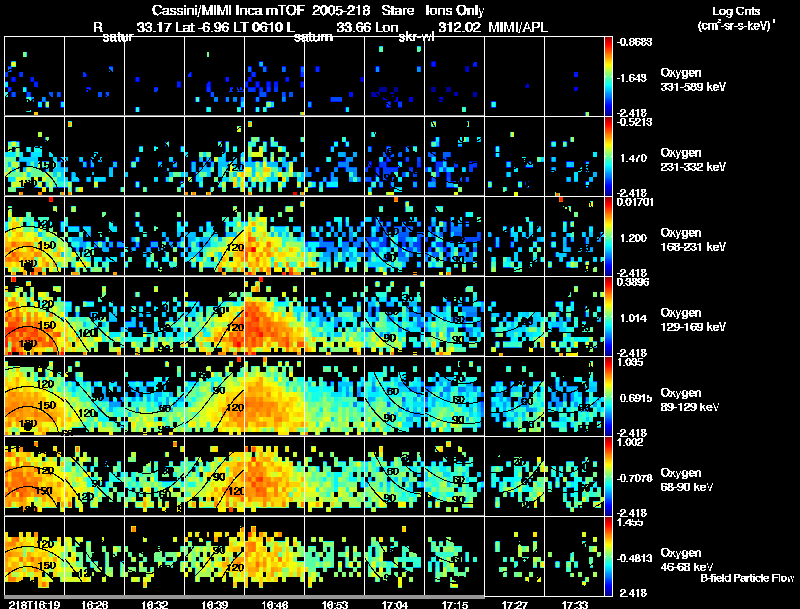Click the -0.7078 color scale value
The height and width of the screenshot is (609, 800).
tap(634, 478)
